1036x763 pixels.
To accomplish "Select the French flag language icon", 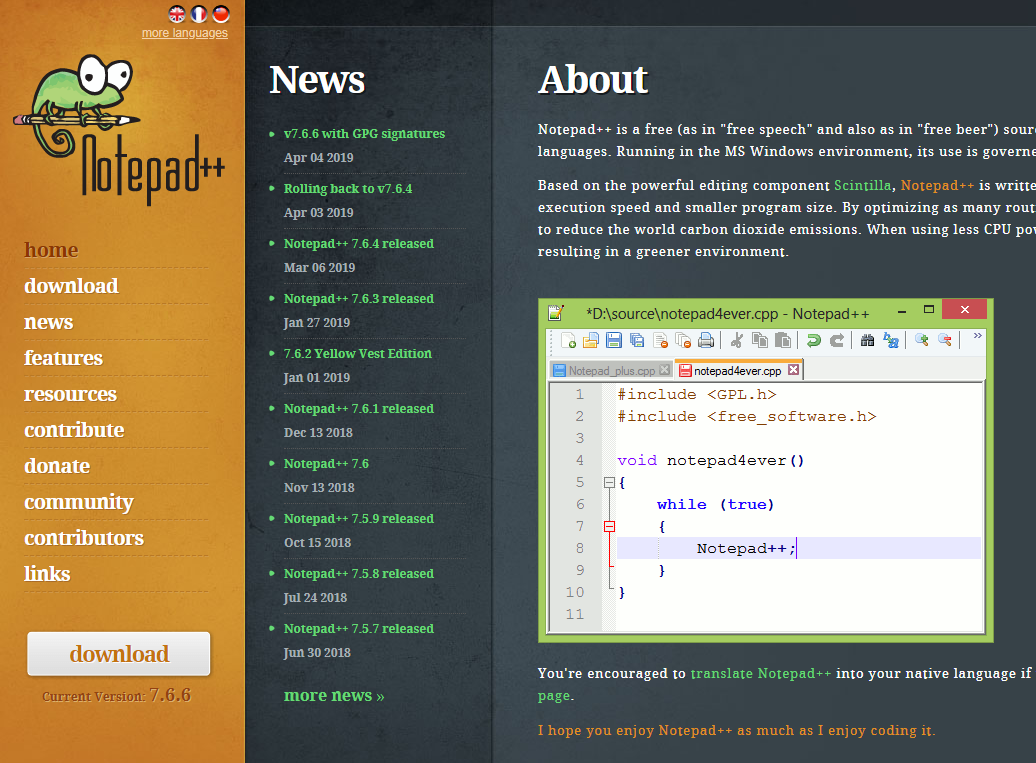I will [199, 14].
